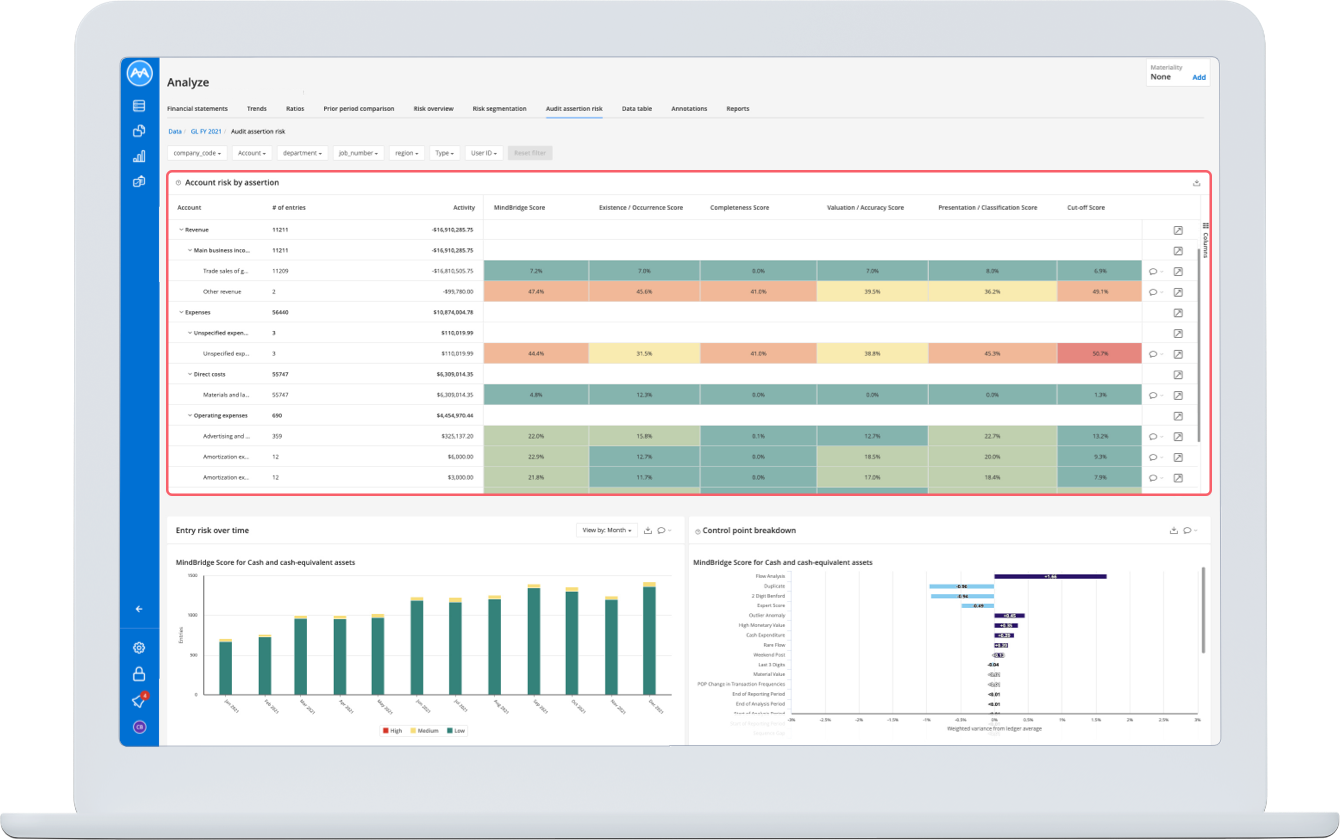
Task: Switch to the Ratios tab
Action: pyautogui.click(x=295, y=108)
